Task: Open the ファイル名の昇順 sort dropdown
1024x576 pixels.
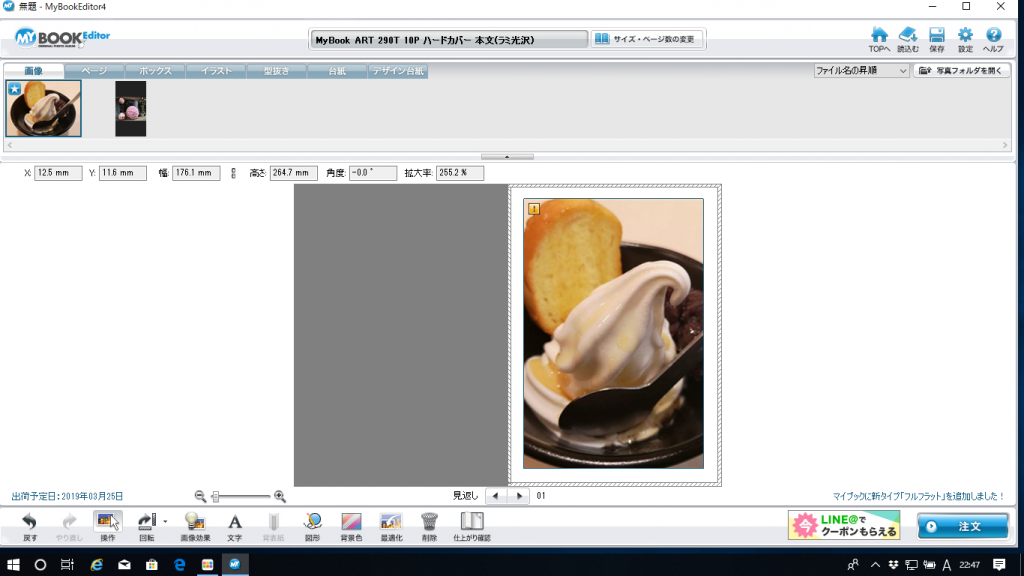Action: 861,71
